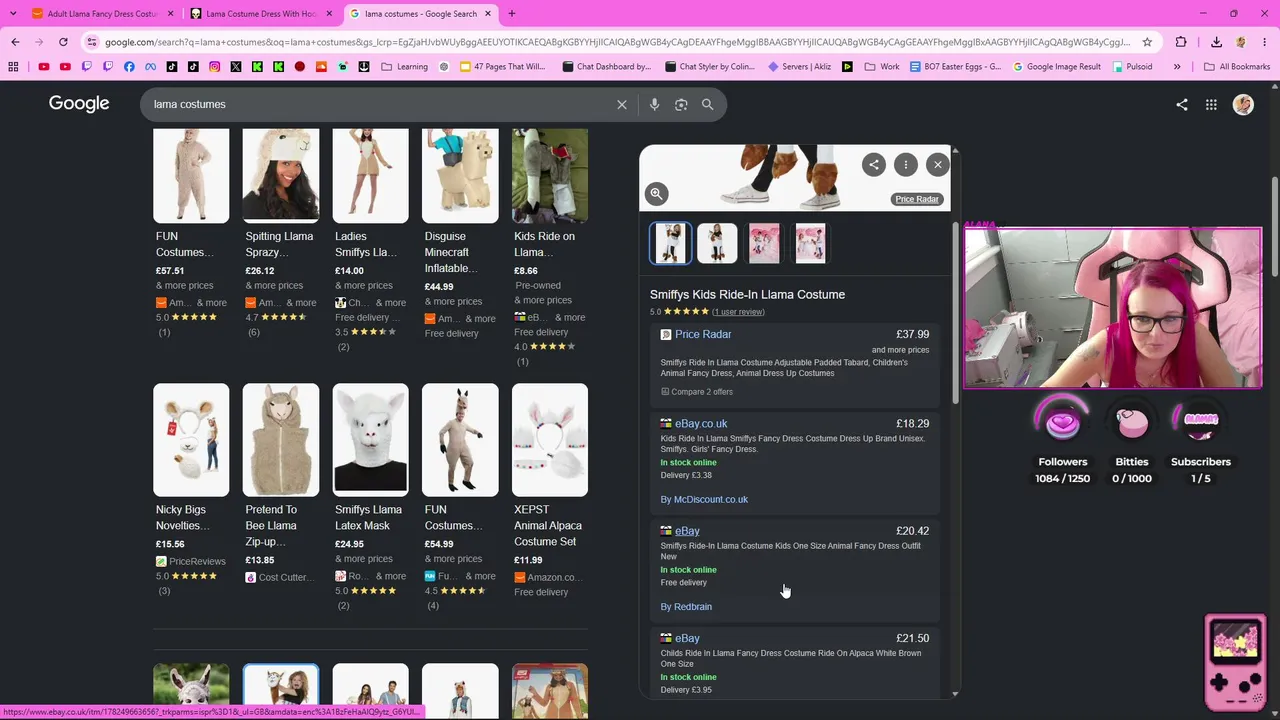Open the Servers | Akliz bookmark
The width and height of the screenshot is (1280, 720).
click(x=802, y=67)
